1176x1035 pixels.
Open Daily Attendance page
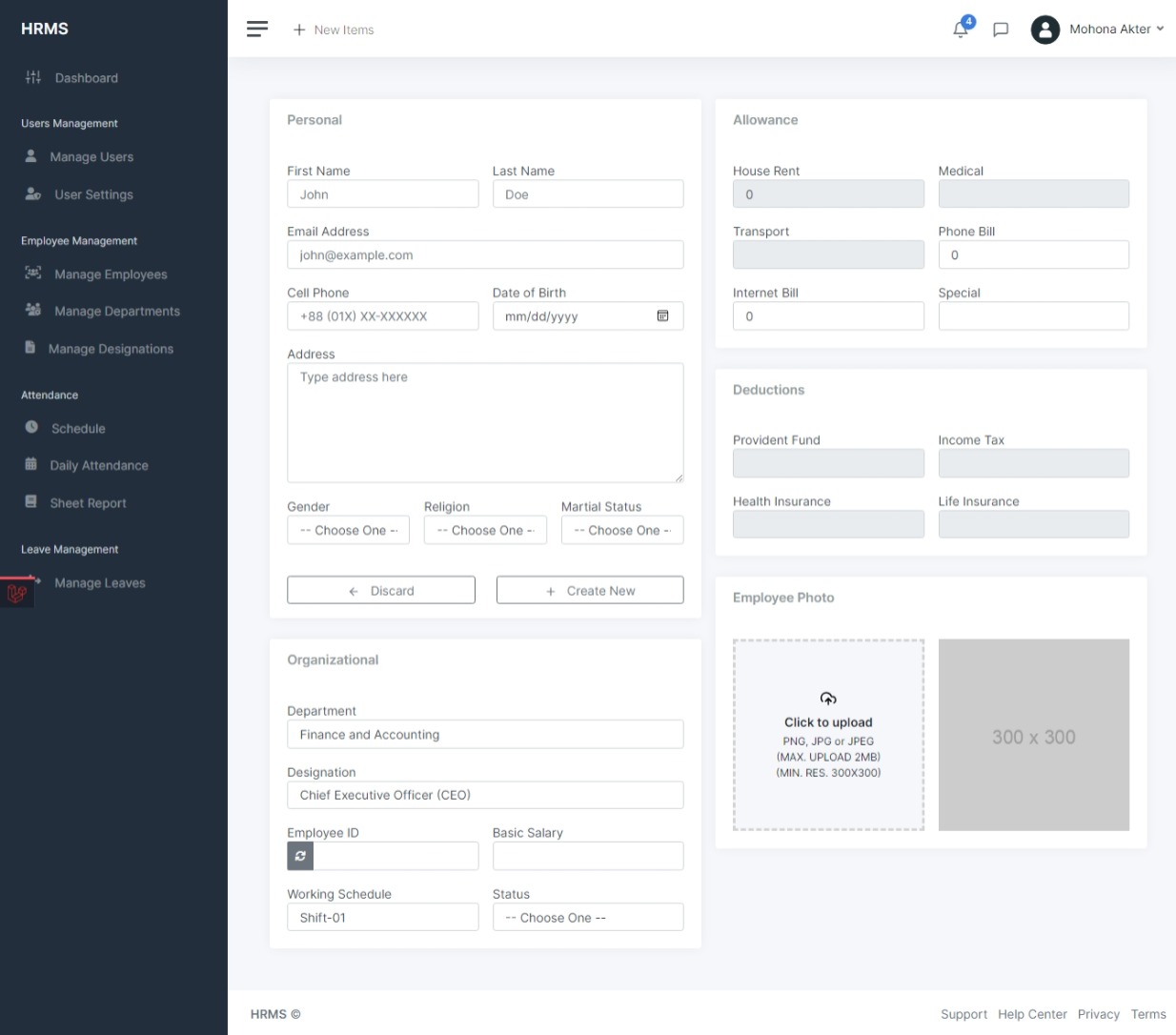(99, 465)
